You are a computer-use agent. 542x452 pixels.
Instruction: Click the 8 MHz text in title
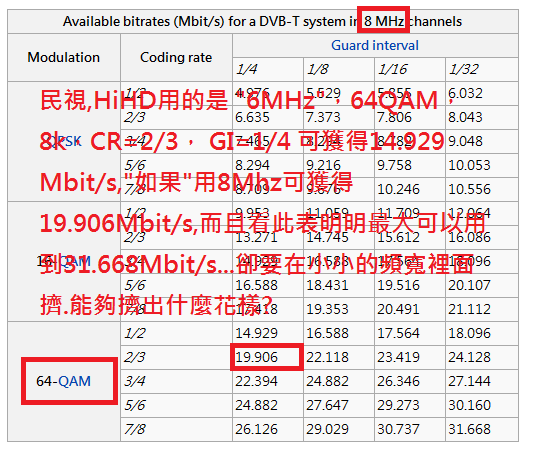pyautogui.click(x=383, y=21)
